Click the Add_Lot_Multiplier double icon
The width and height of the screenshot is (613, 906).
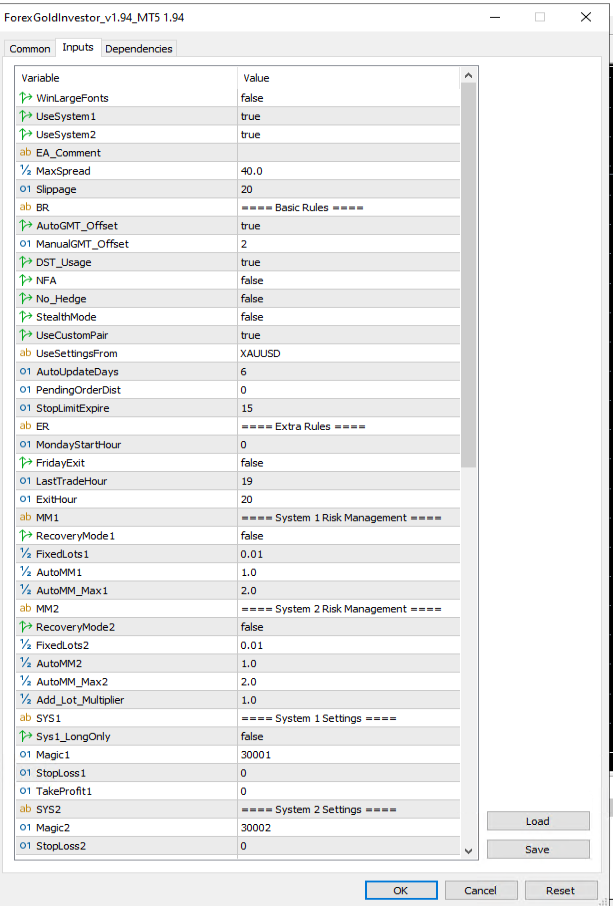[x=25, y=700]
